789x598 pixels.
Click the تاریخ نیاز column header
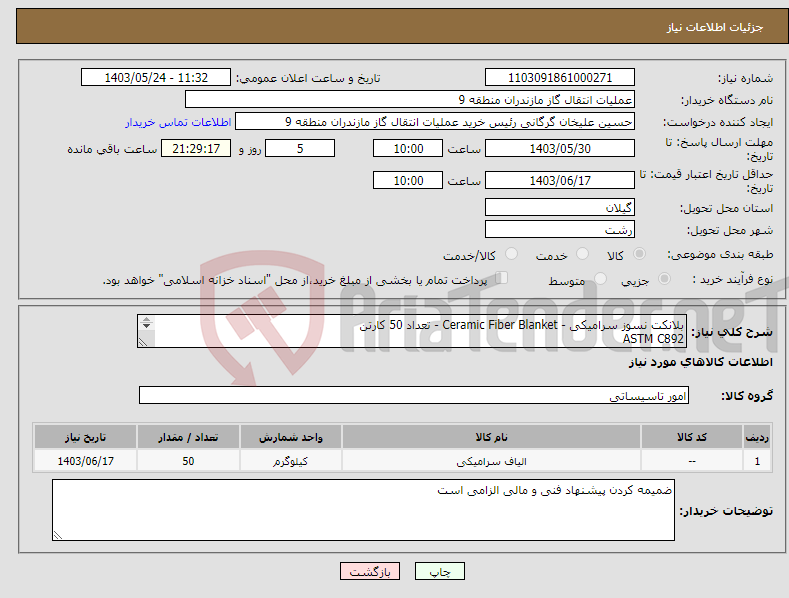coord(86,437)
